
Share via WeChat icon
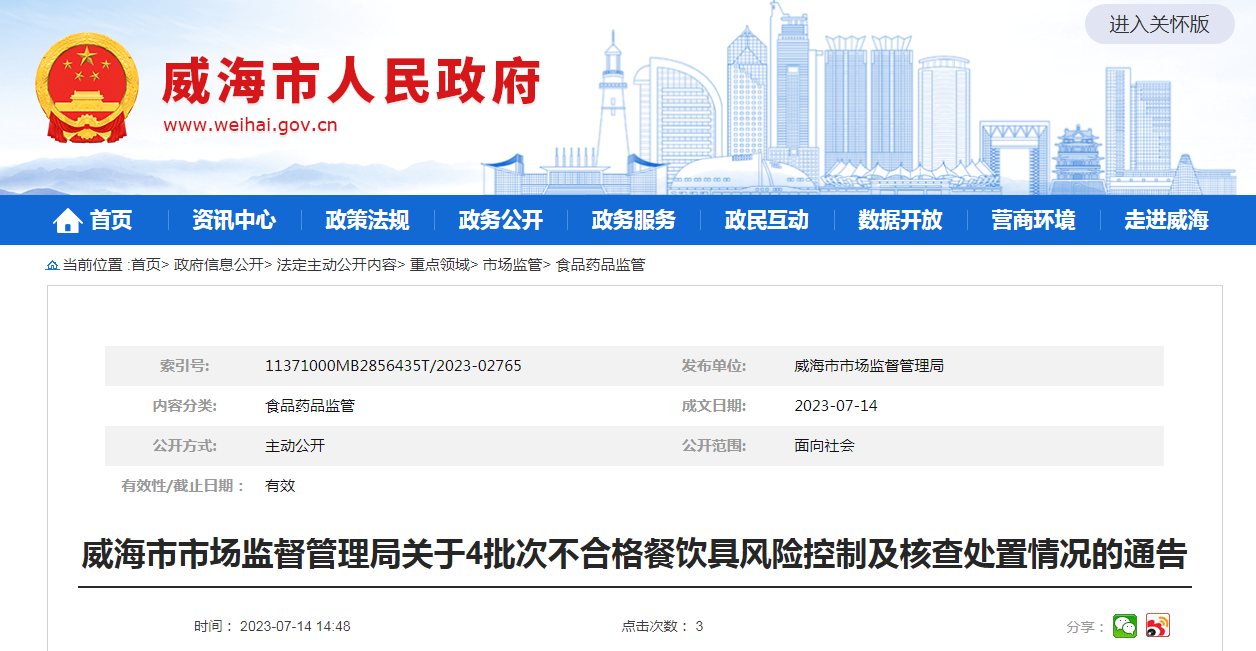[1125, 626]
